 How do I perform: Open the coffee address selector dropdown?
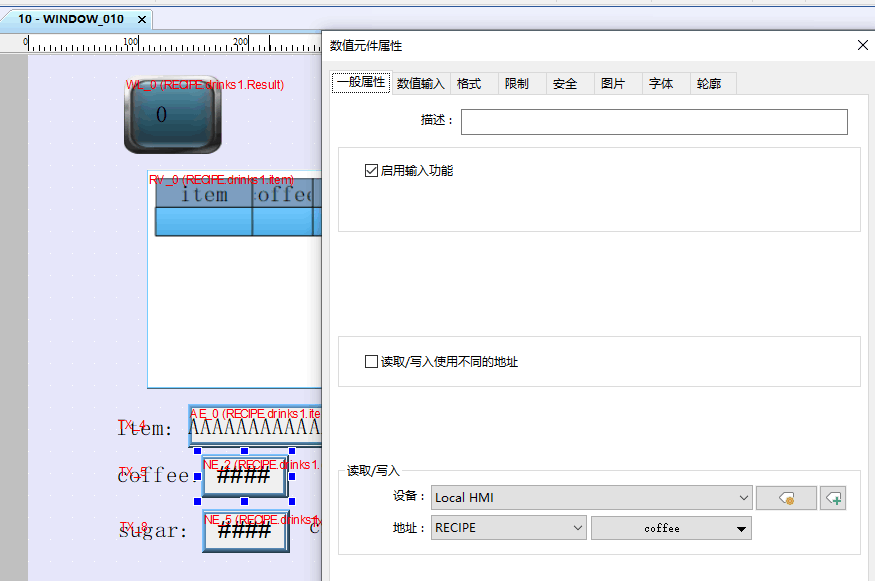(x=670, y=528)
